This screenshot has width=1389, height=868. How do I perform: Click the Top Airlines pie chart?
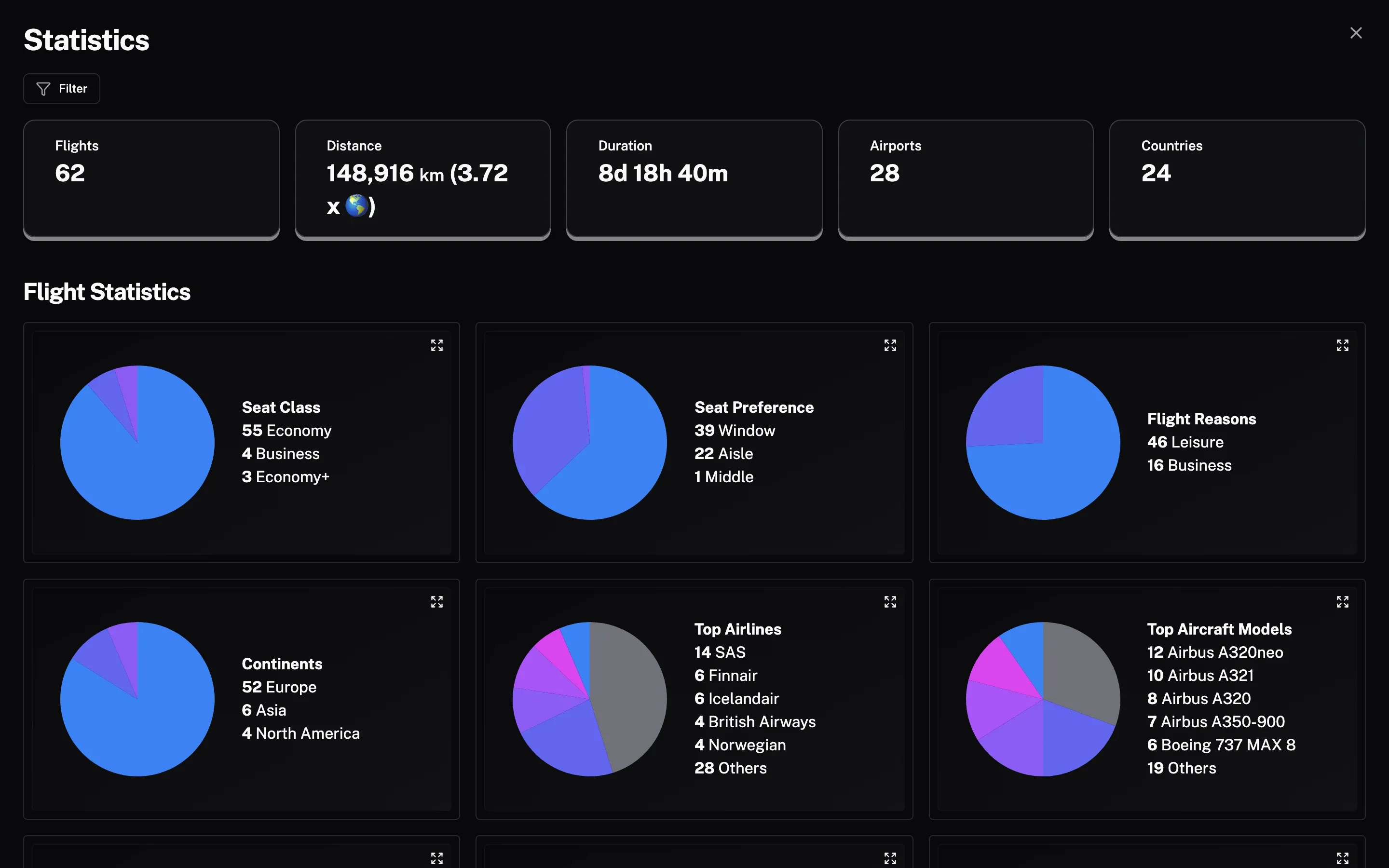pos(589,699)
